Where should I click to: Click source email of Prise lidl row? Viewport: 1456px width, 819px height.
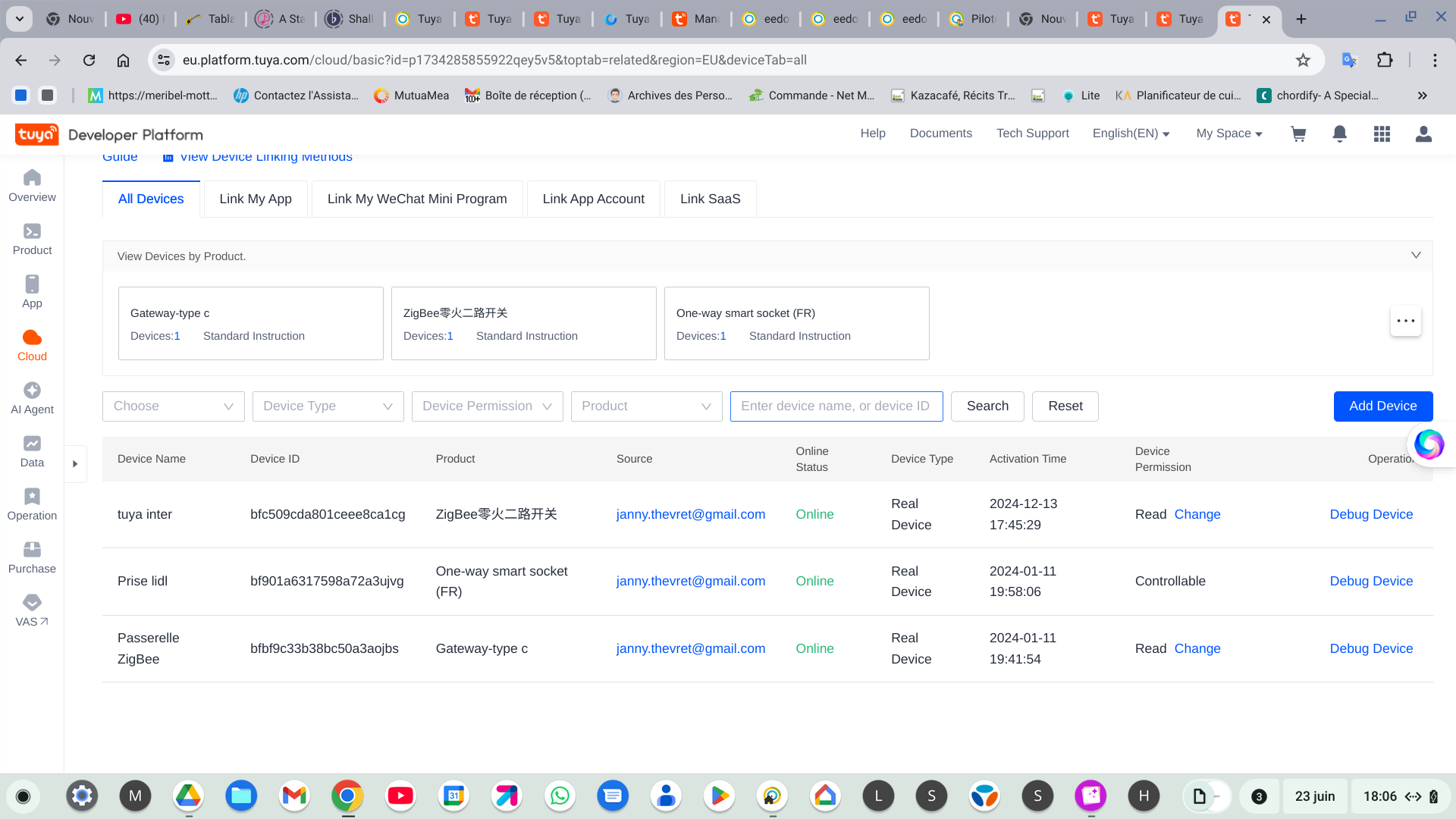click(x=691, y=581)
